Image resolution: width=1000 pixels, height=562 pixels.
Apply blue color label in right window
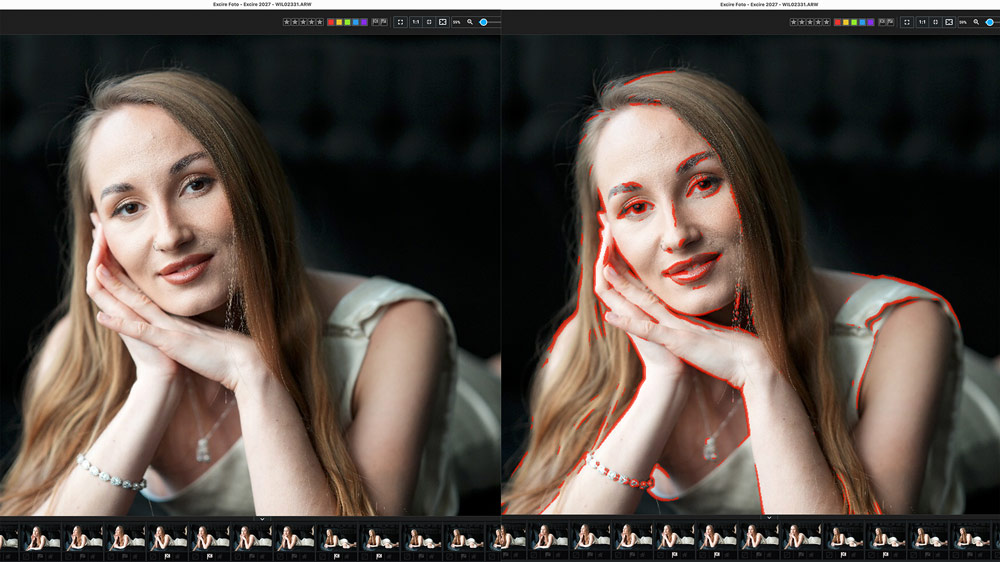(863, 22)
